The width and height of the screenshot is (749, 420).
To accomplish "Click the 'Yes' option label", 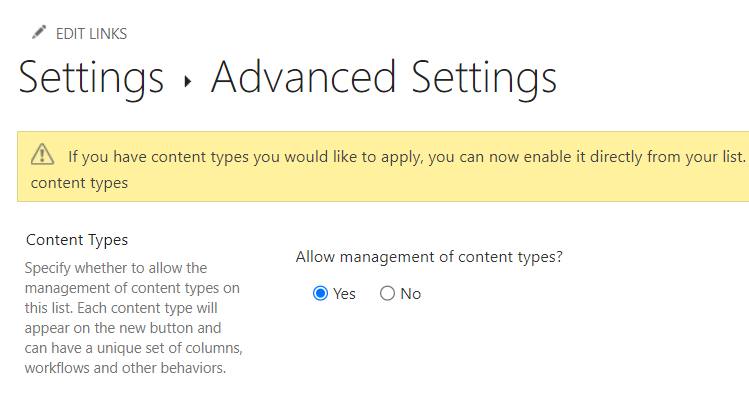I will pyautogui.click(x=344, y=294).
